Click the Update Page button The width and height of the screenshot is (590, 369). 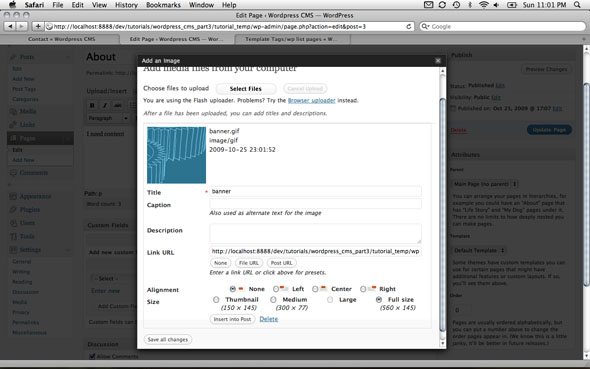pyautogui.click(x=549, y=130)
